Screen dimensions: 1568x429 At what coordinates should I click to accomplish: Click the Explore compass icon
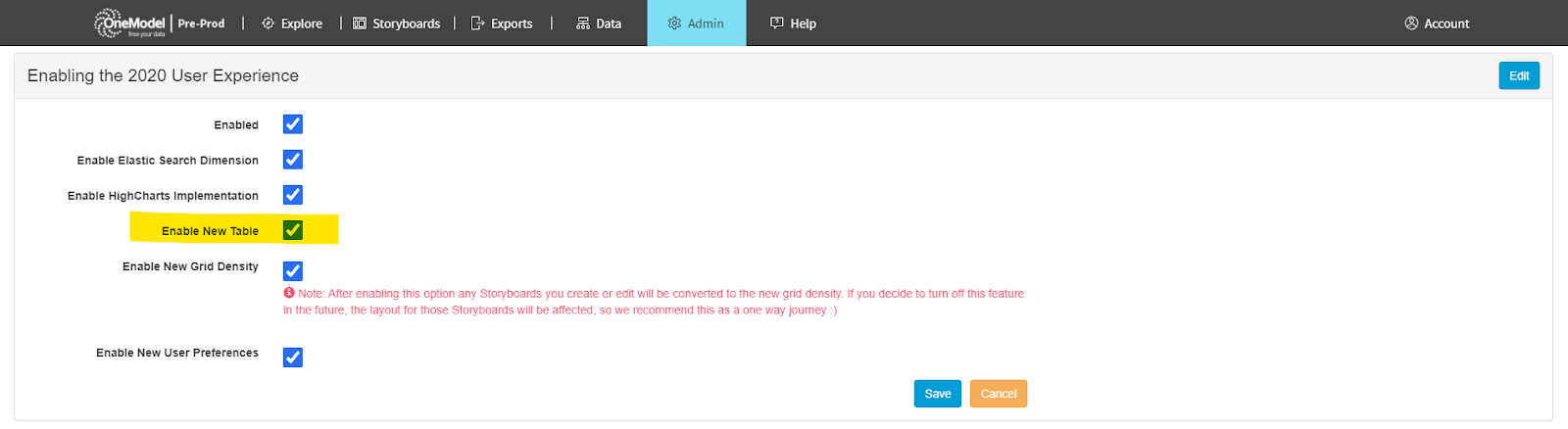(x=268, y=24)
